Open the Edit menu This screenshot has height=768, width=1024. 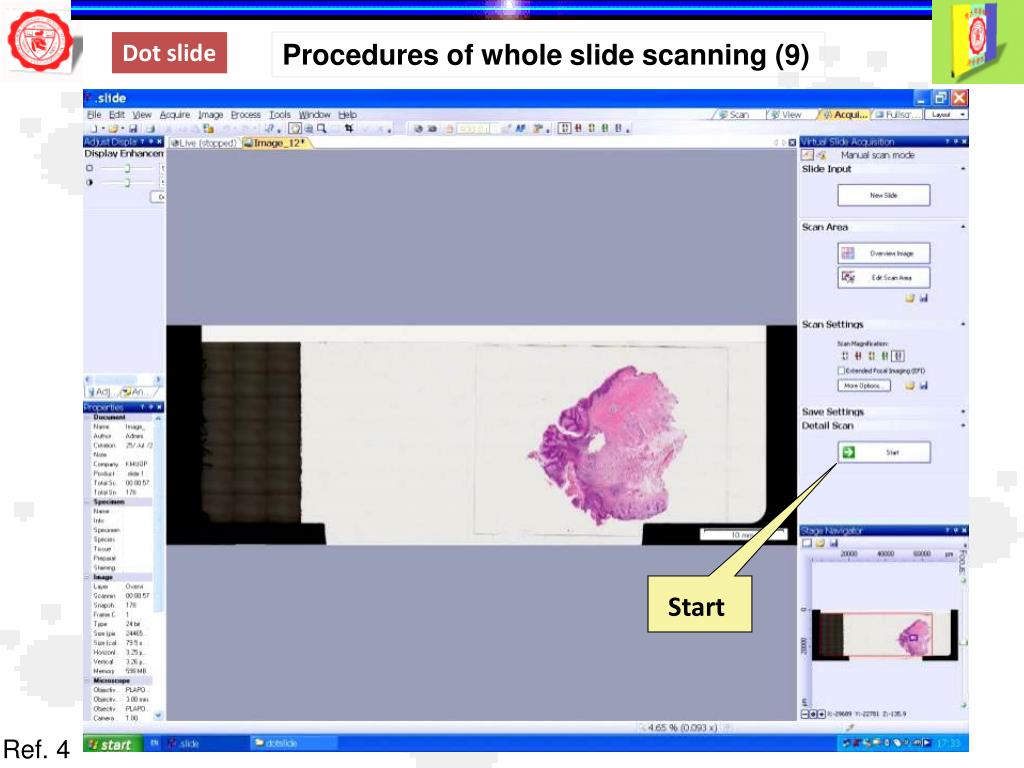click(117, 114)
